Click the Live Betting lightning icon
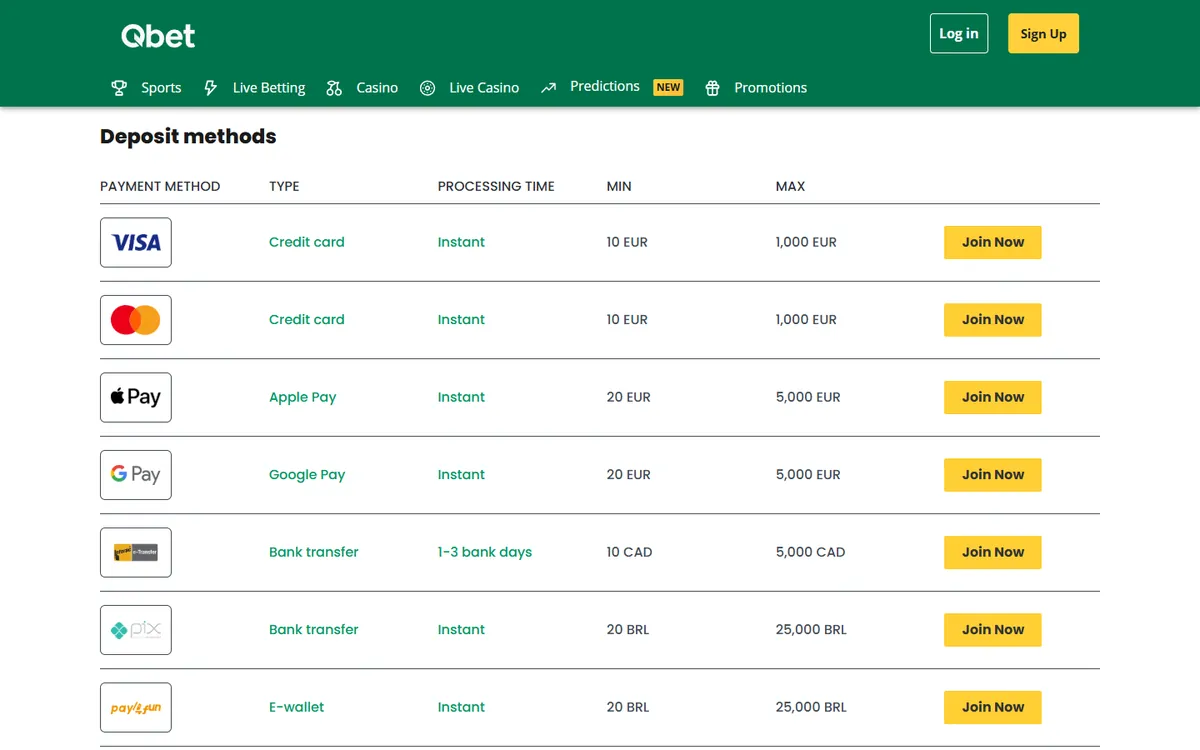 point(210,88)
